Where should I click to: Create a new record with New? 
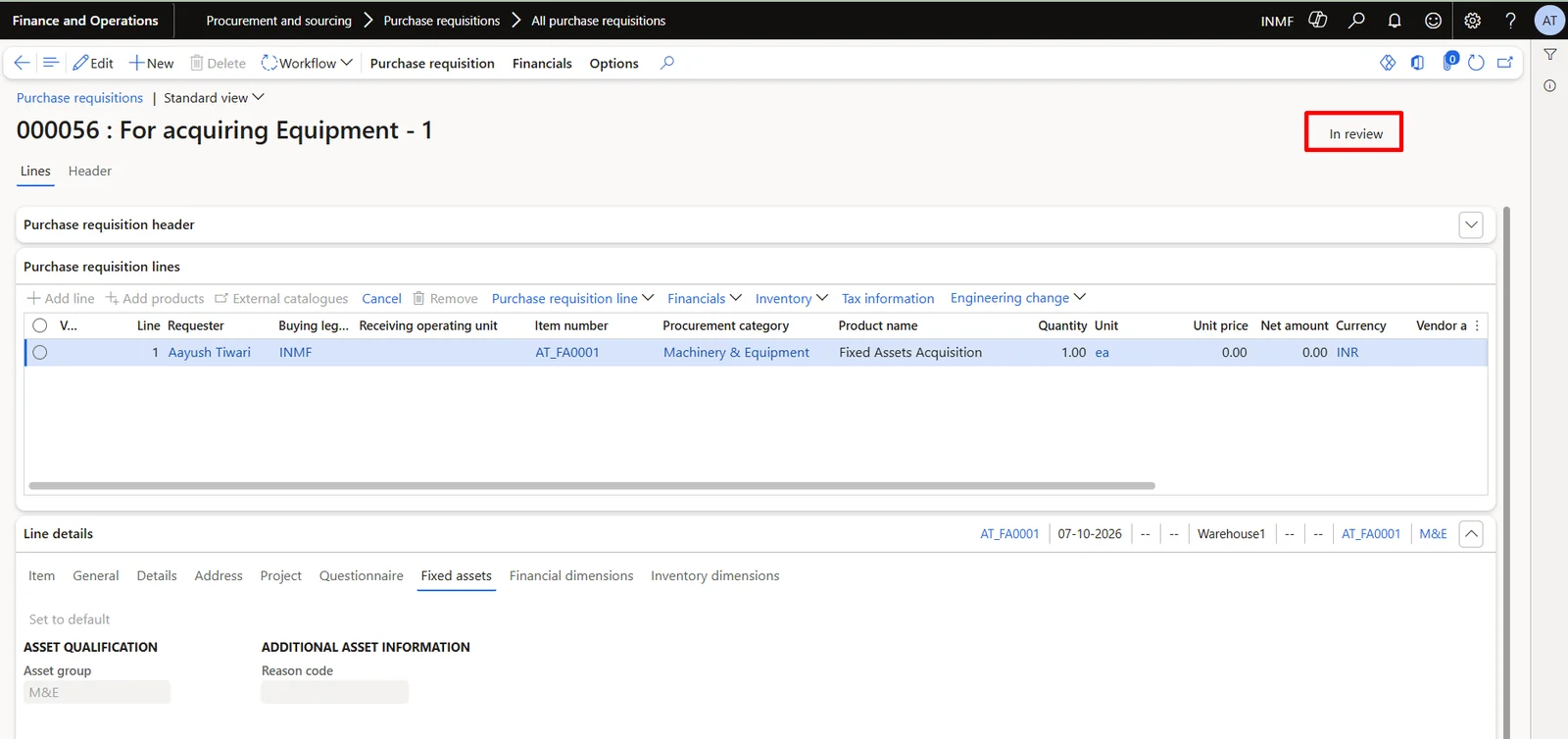click(151, 63)
